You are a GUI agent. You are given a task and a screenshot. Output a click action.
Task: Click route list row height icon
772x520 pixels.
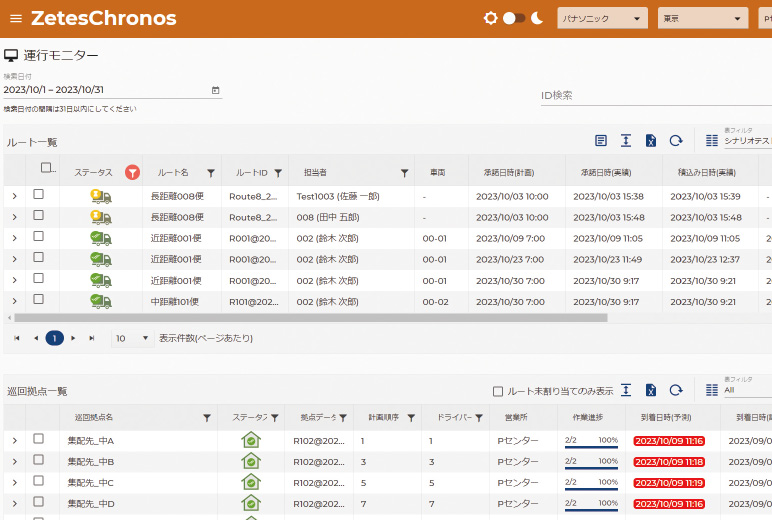[x=626, y=141]
